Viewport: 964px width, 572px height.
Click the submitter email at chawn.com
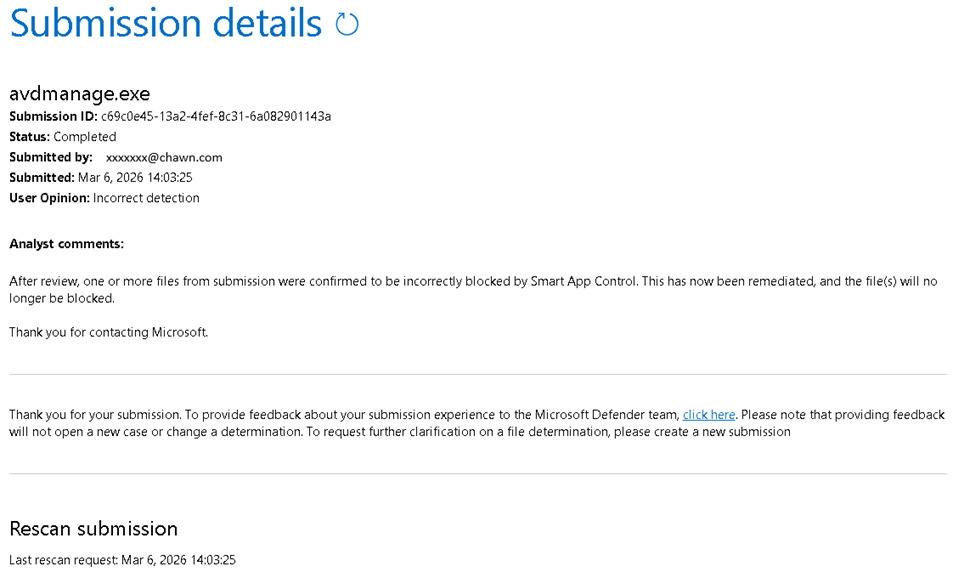(164, 157)
